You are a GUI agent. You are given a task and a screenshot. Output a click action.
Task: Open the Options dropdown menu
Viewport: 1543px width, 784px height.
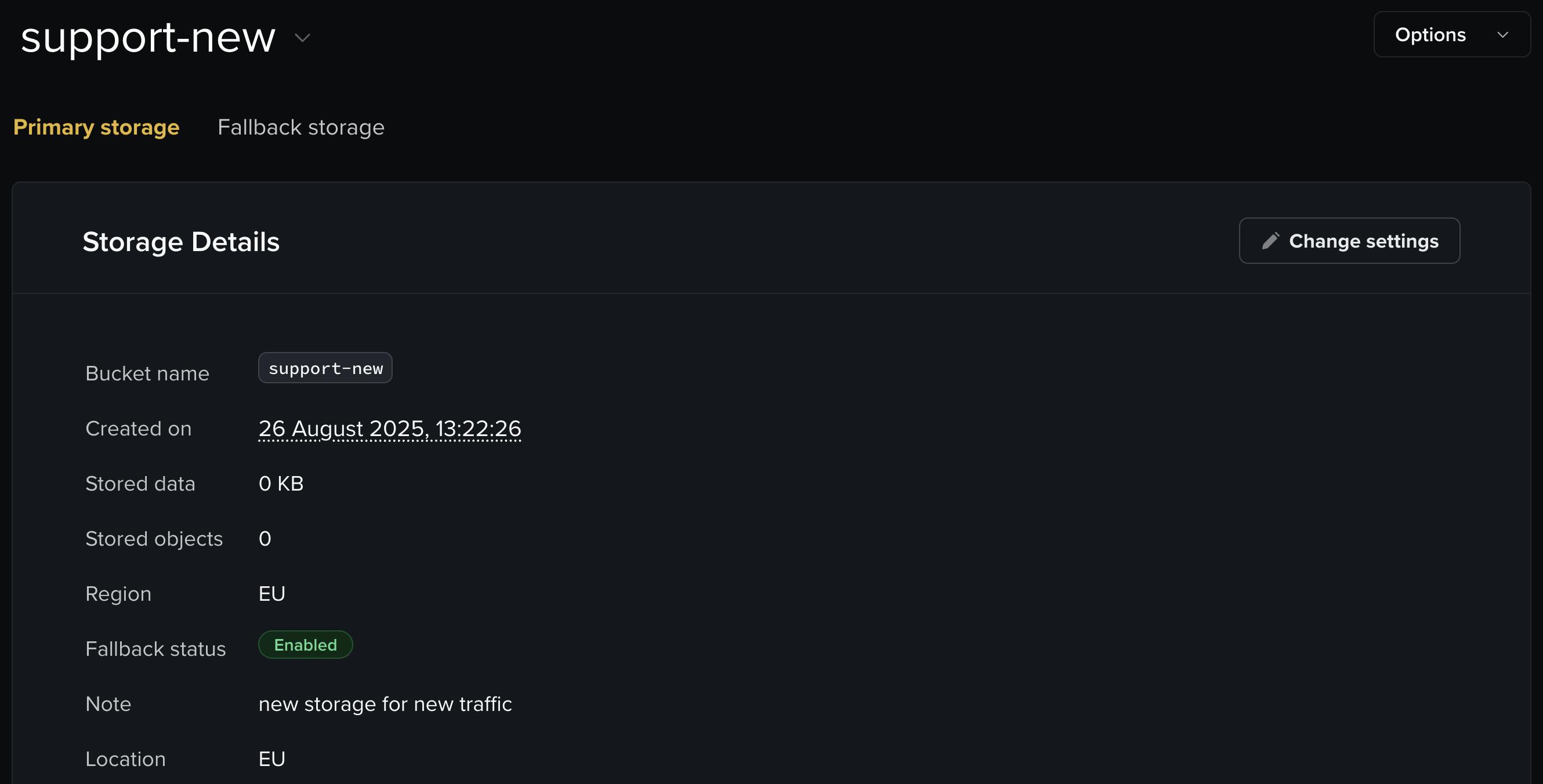1451,35
